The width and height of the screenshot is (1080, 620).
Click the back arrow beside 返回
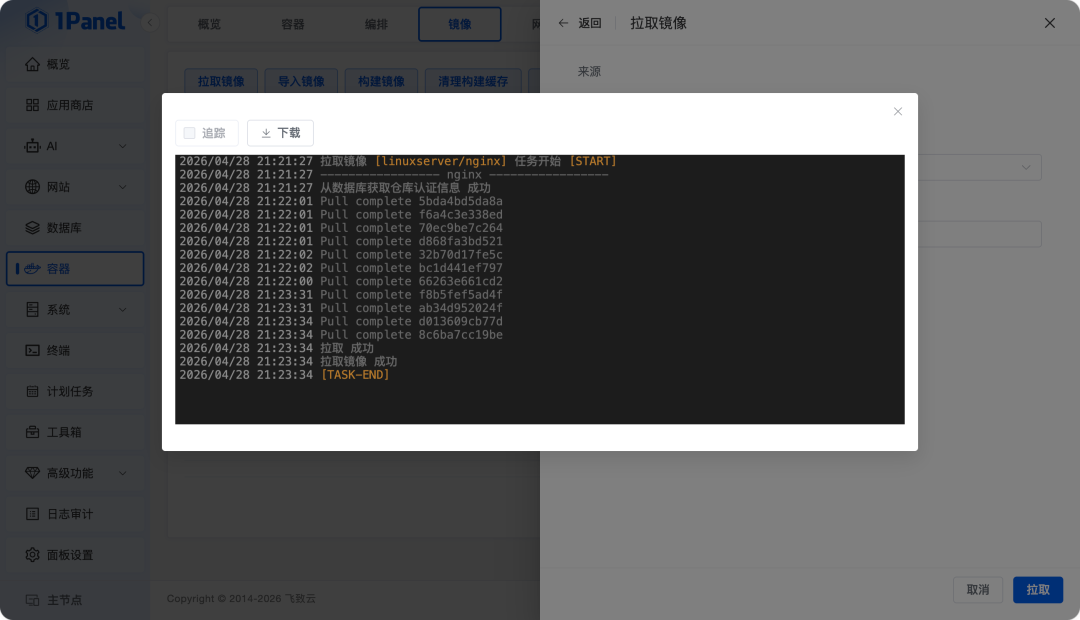pos(563,23)
